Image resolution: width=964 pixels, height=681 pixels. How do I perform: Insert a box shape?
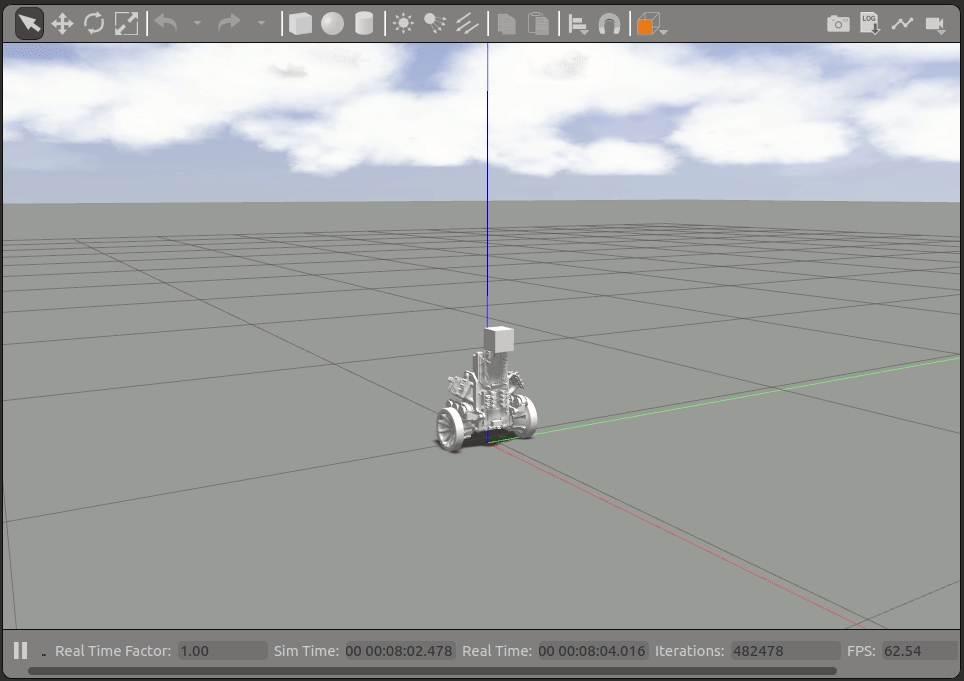tap(300, 24)
